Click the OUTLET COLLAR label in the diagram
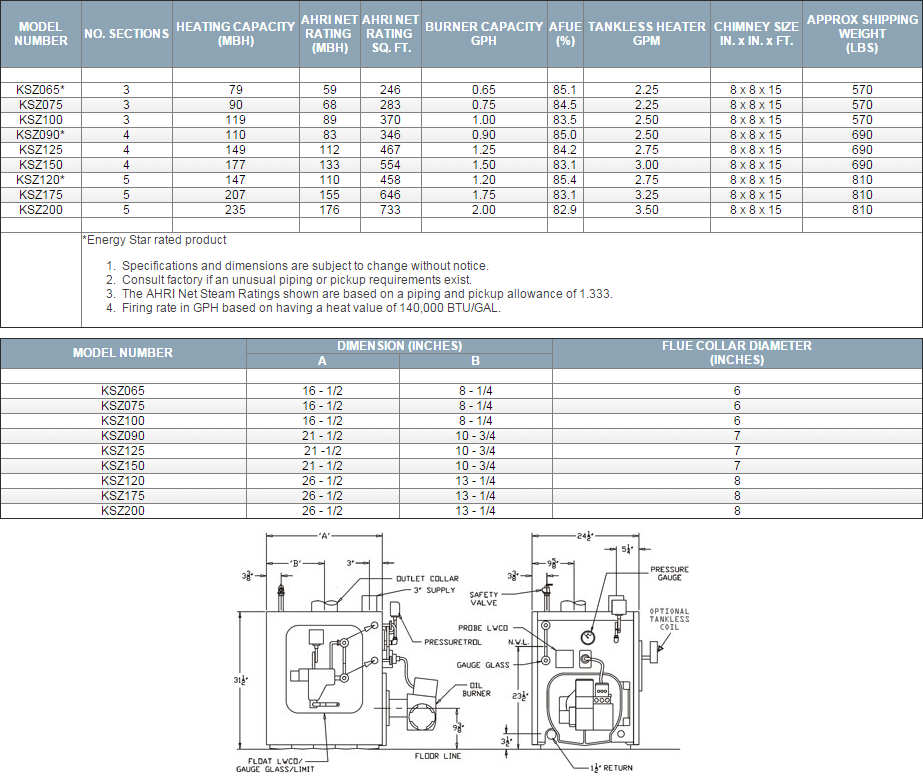923x783 pixels. 427,579
